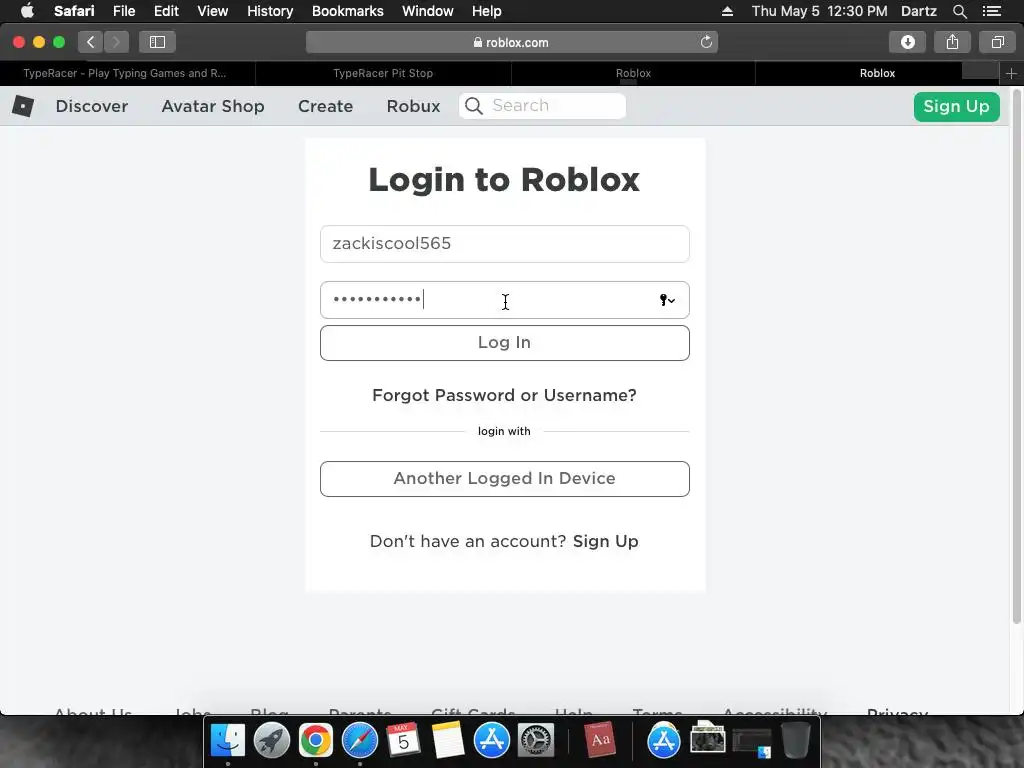Image resolution: width=1024 pixels, height=768 pixels.
Task: Open the Safari app menu
Action: (74, 11)
